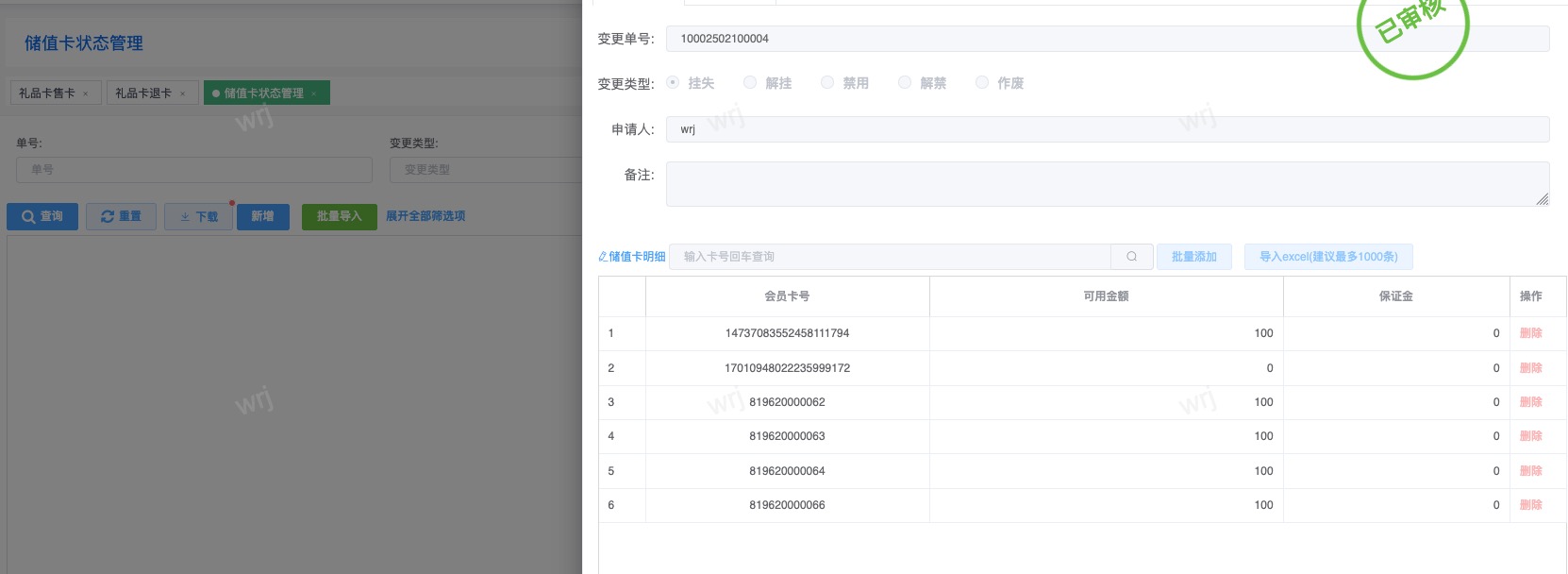Click the magnifier icon beside card number search
This screenshot has height=574, width=1568.
(1131, 257)
